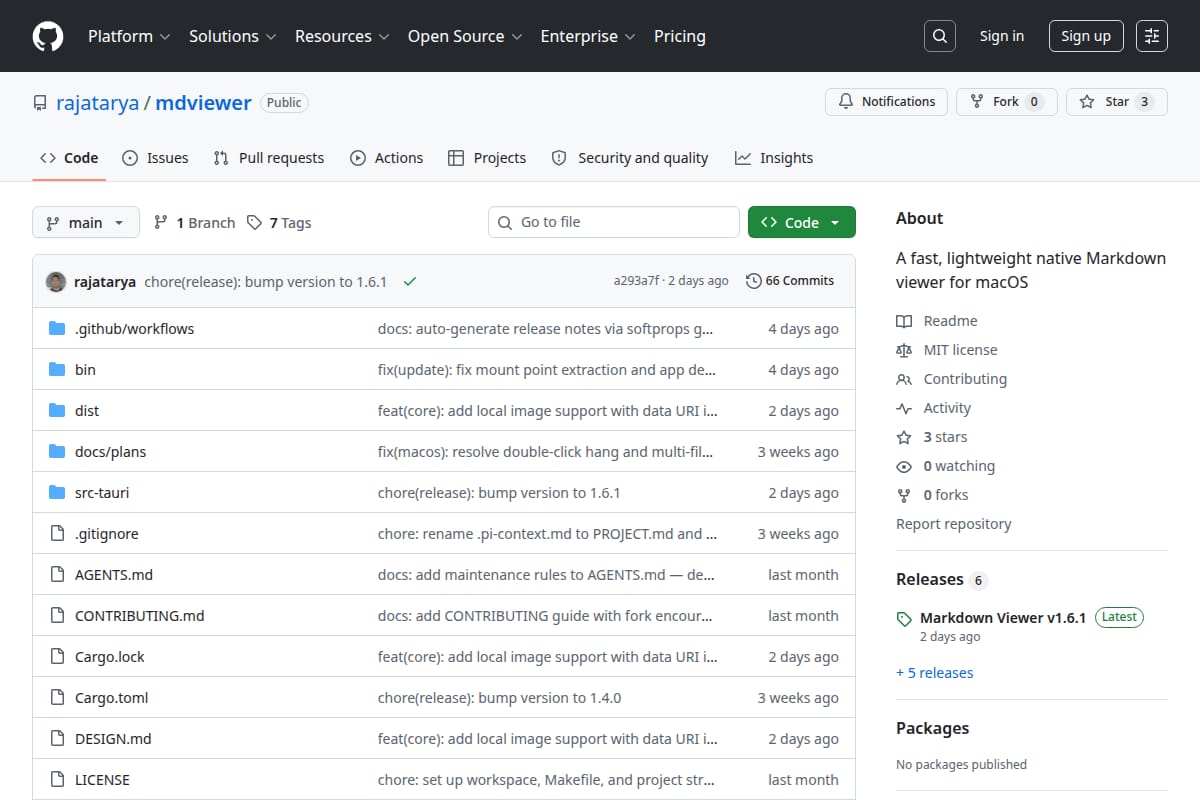Open the Cargo.toml file name

click(x=112, y=698)
